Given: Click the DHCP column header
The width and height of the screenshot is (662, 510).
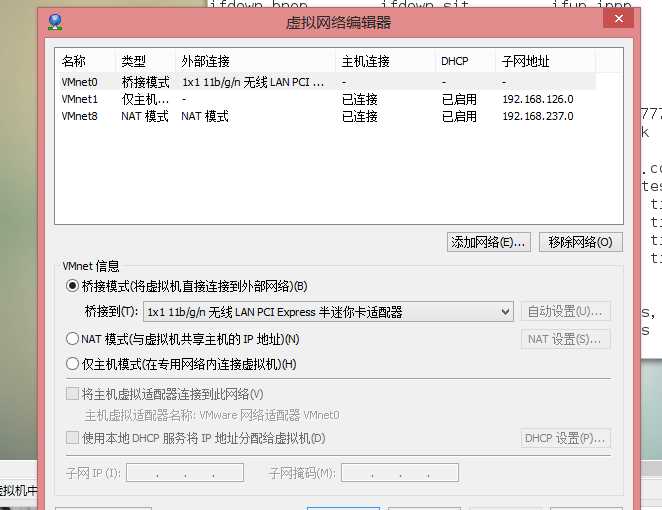Looking at the screenshot, I should (x=466, y=62).
